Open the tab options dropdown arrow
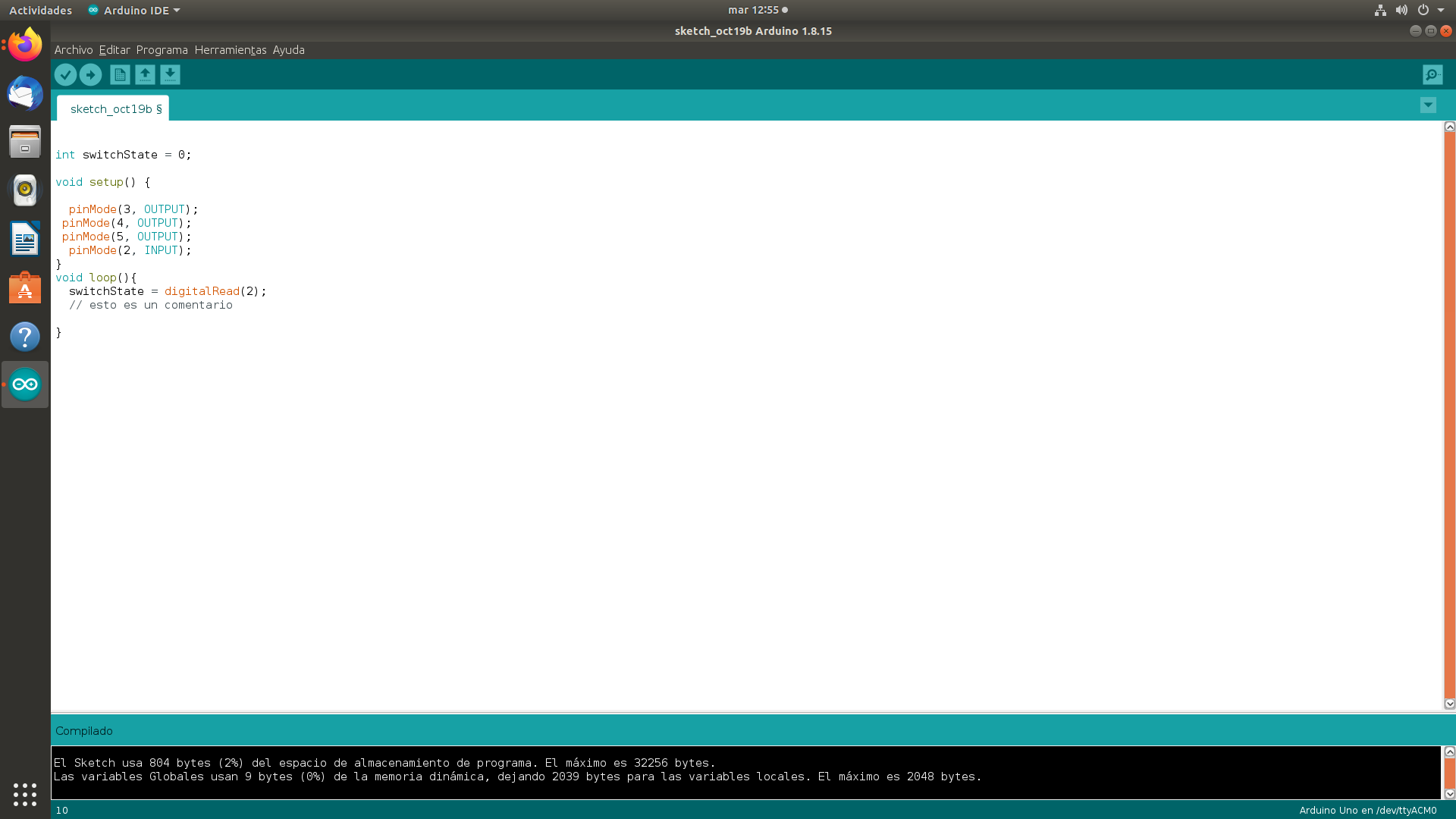 (x=1428, y=105)
